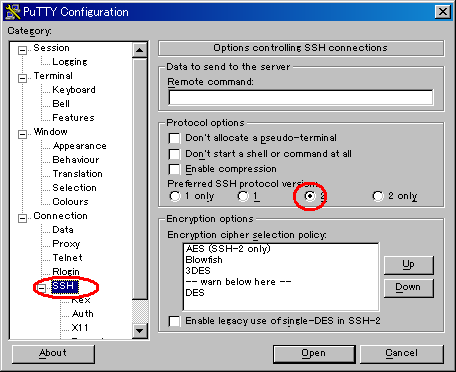Enable Don't allocate a pseudo-terminal

[174, 138]
